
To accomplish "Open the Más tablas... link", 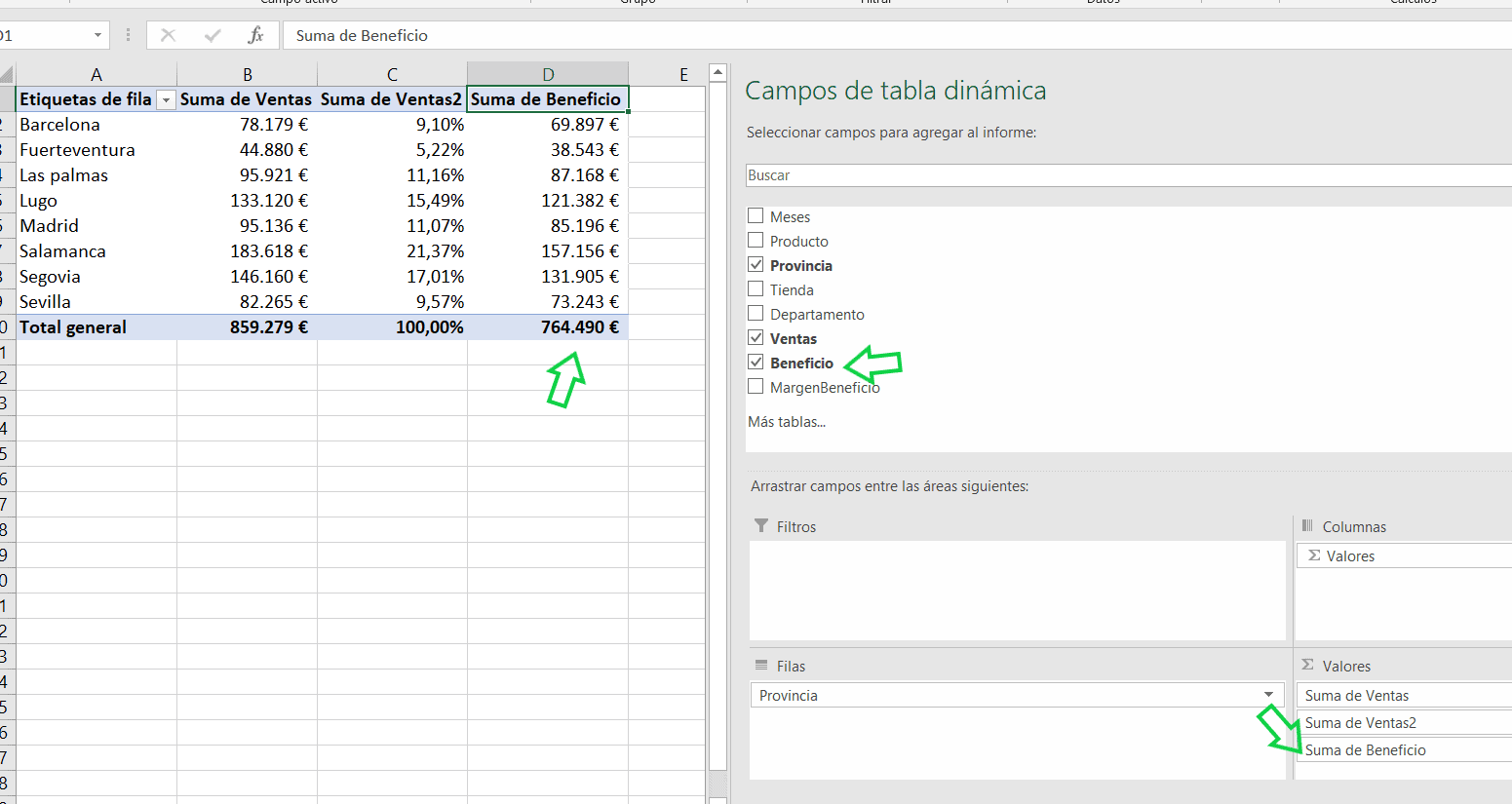I will coord(787,422).
